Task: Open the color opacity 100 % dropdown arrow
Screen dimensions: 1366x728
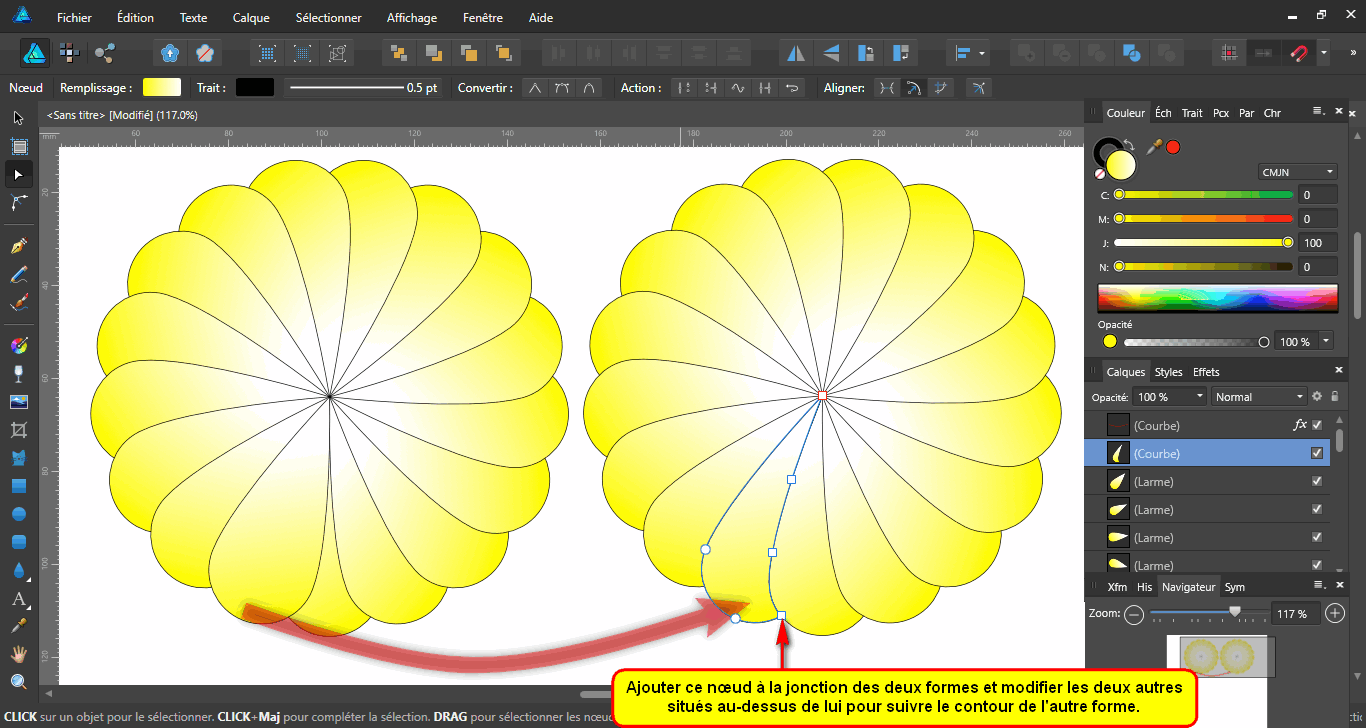Action: (1327, 341)
